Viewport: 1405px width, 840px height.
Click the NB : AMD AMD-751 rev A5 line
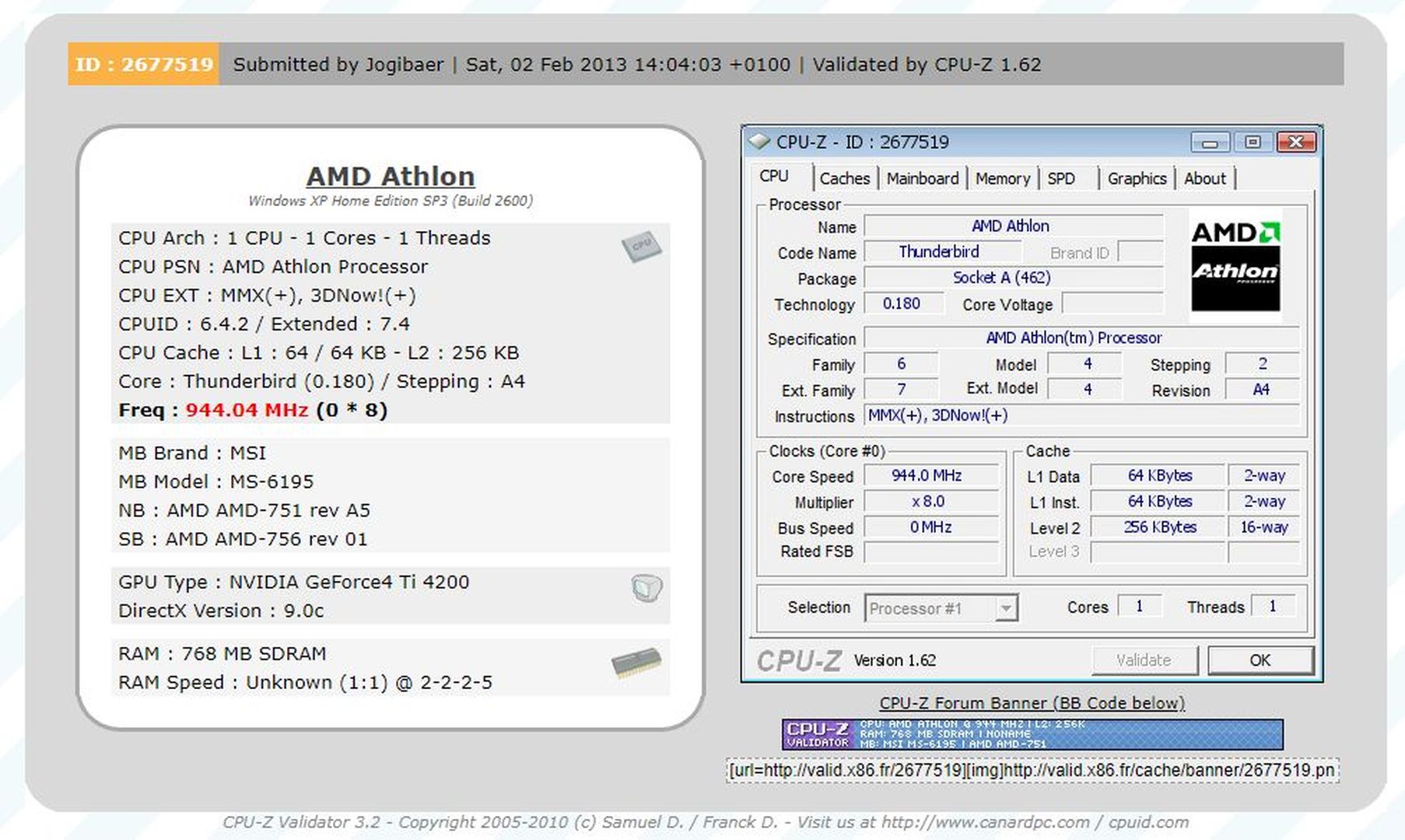pyautogui.click(x=244, y=510)
